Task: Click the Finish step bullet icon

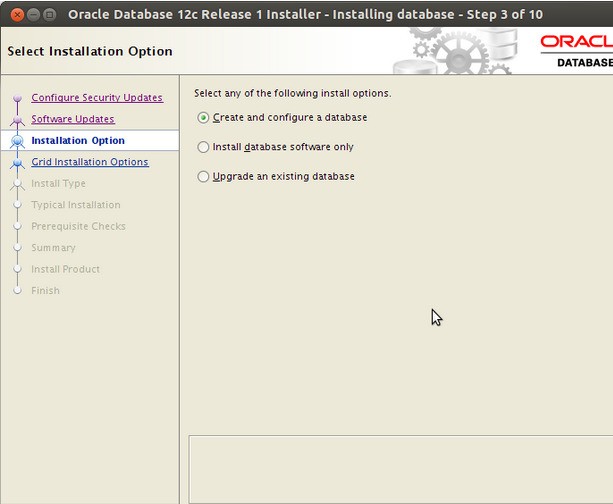Action: coord(17,291)
